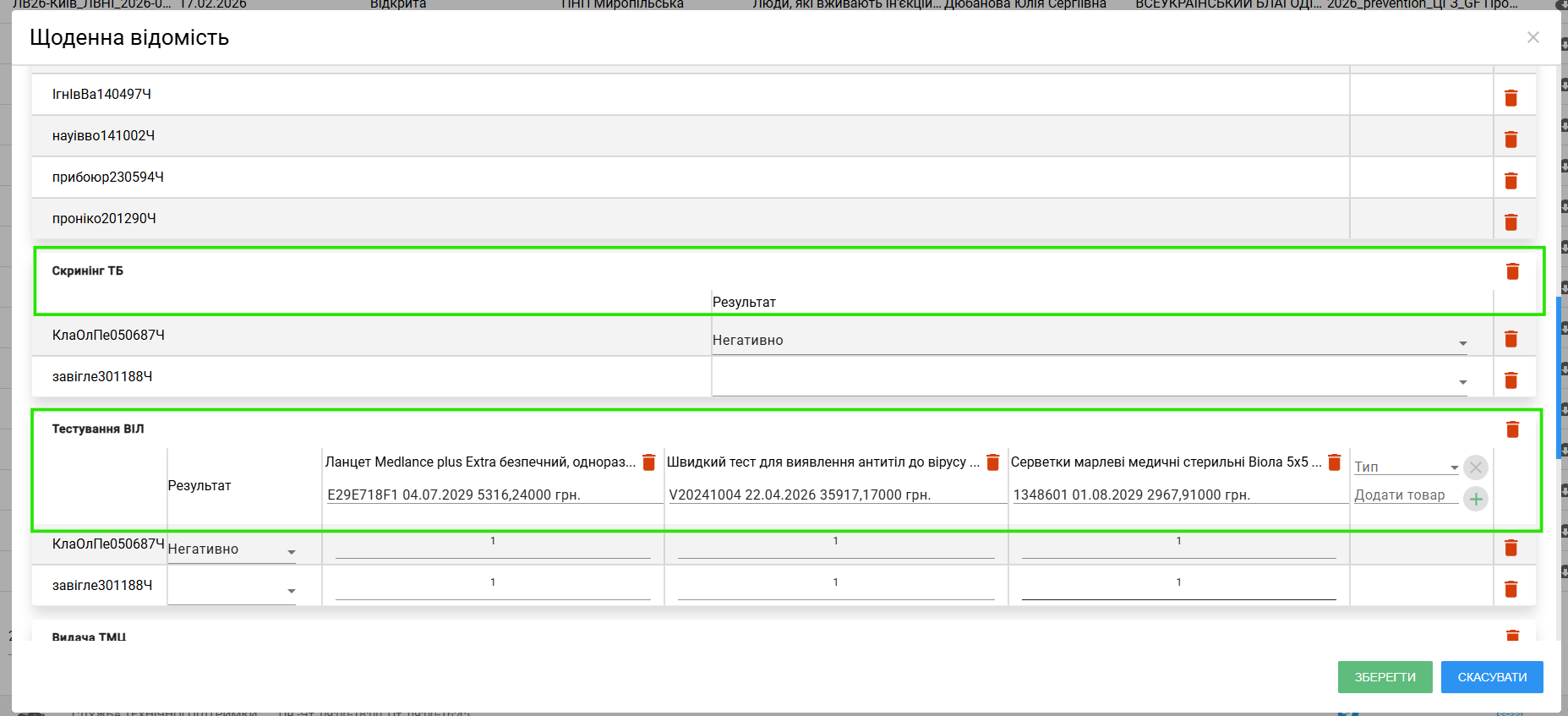Open ВІЛ result dropdown for завігле301188Ч
1568x716 pixels.
pyautogui.click(x=232, y=590)
